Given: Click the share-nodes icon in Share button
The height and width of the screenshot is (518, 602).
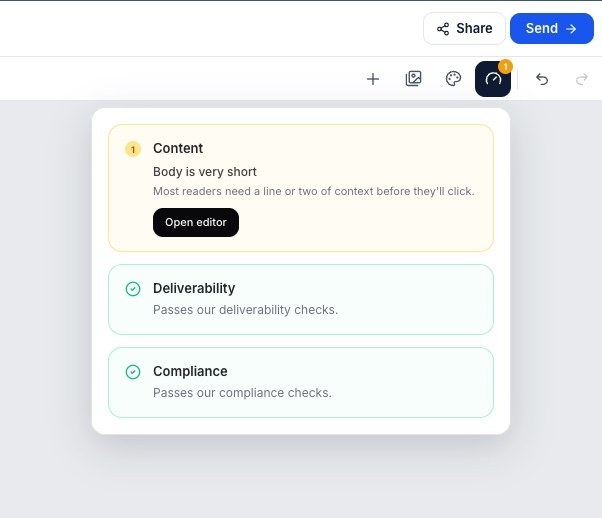Looking at the screenshot, I should click(443, 29).
